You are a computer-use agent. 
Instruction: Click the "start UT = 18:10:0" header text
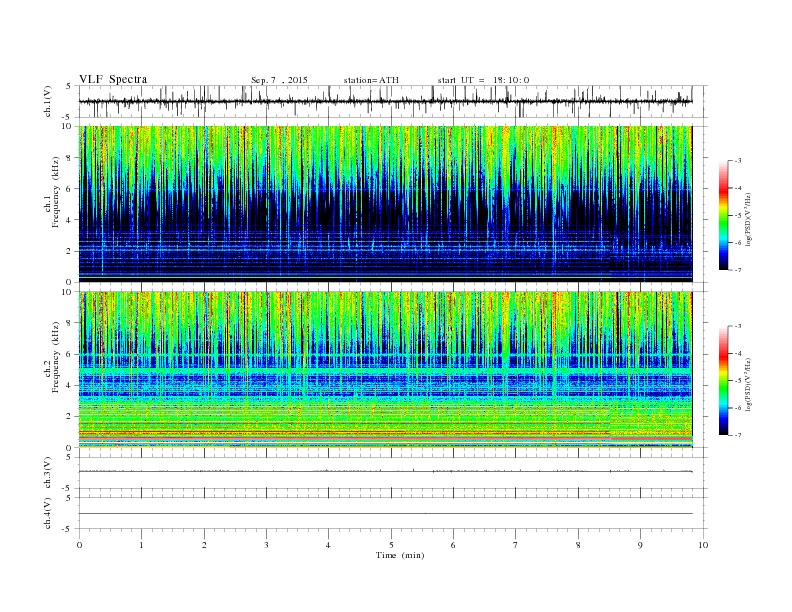pos(483,80)
